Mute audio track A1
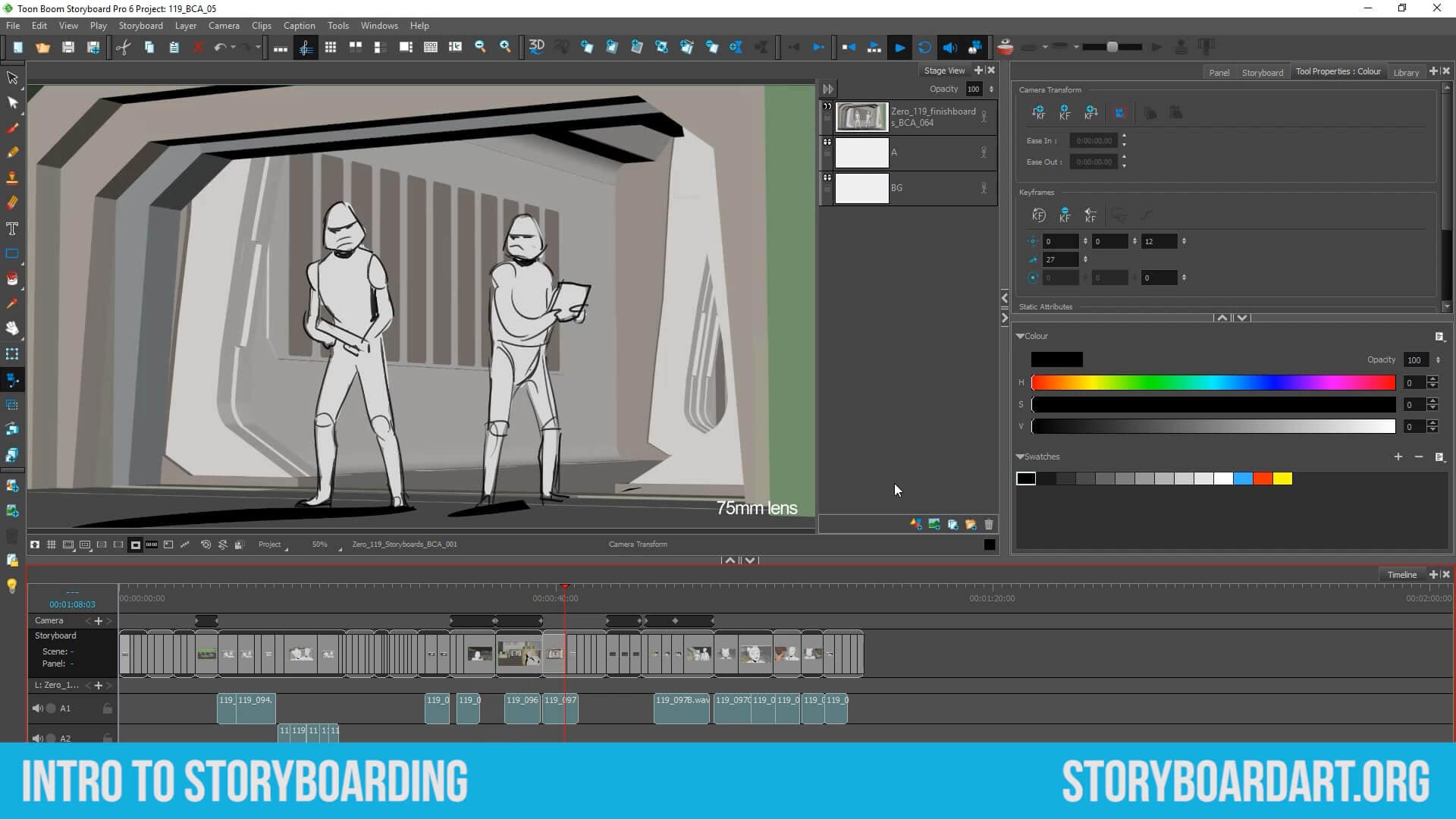1456x819 pixels. coord(39,708)
